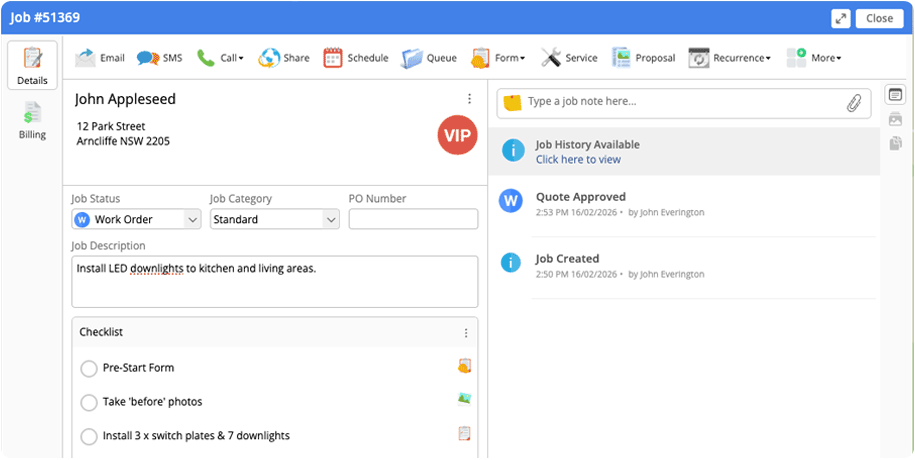
Task: Select the photos view icon in right sidebar
Action: click(896, 119)
